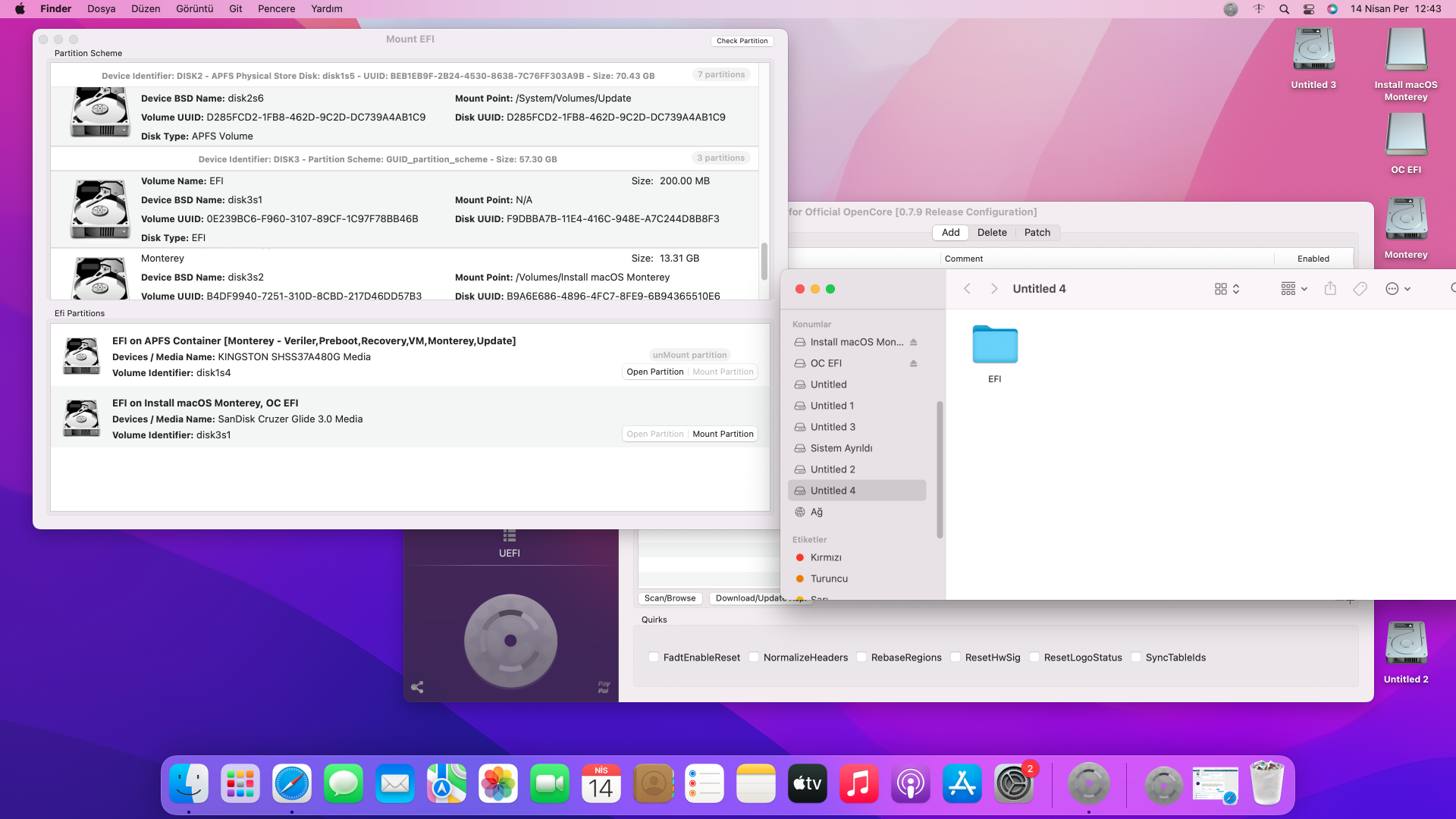Eject the OC EFI volume in sidebar
Screen dimensions: 1456x819
click(x=913, y=363)
